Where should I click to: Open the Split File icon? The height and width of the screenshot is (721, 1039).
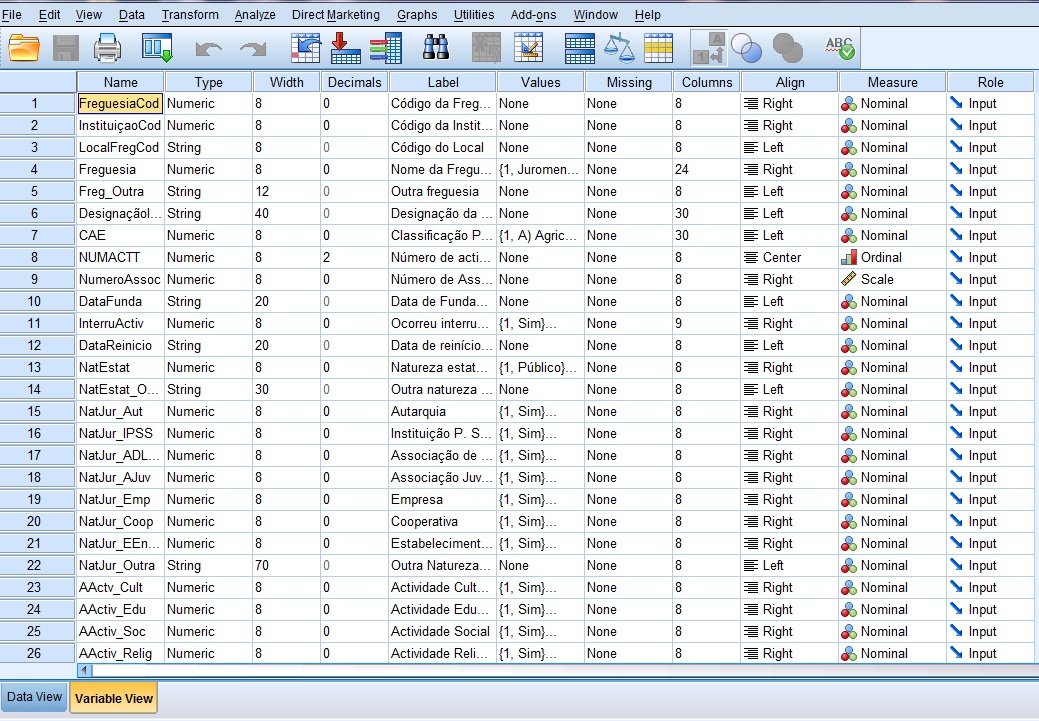click(x=580, y=48)
